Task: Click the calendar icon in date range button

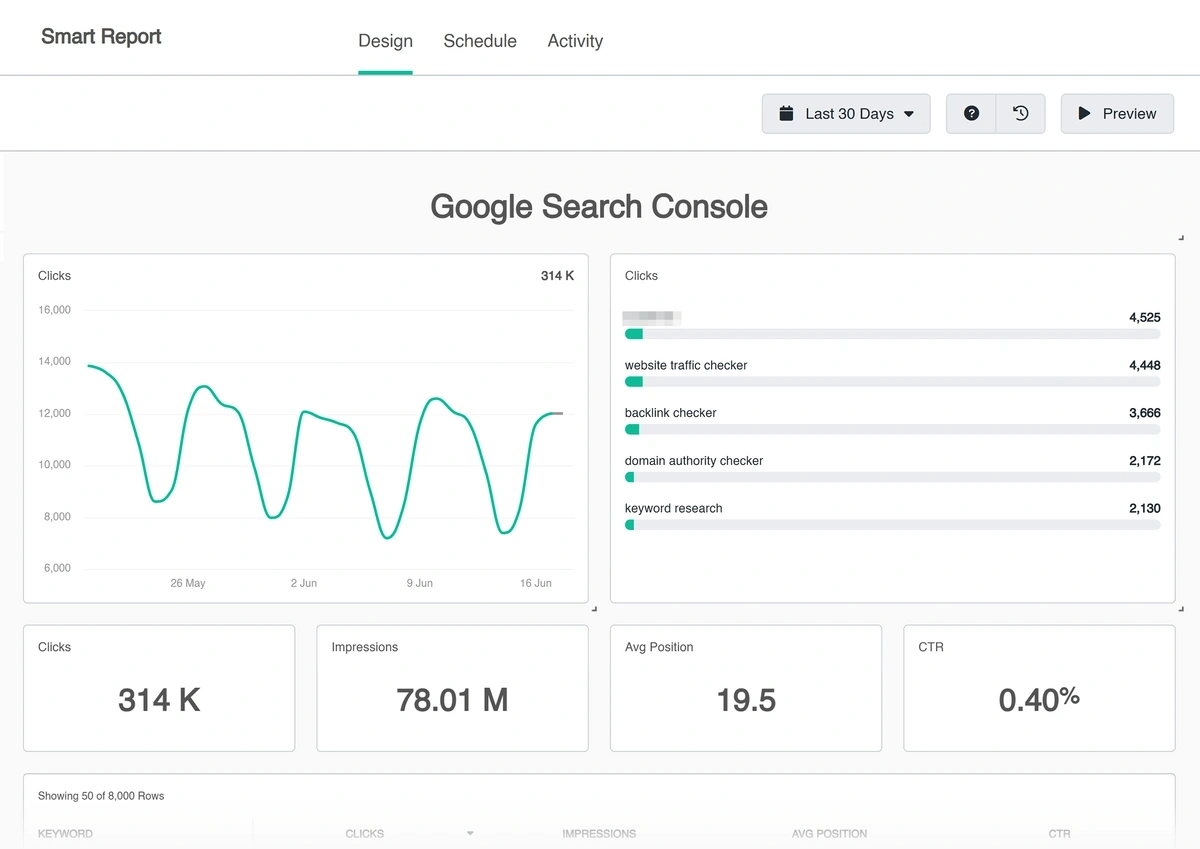Action: click(787, 114)
